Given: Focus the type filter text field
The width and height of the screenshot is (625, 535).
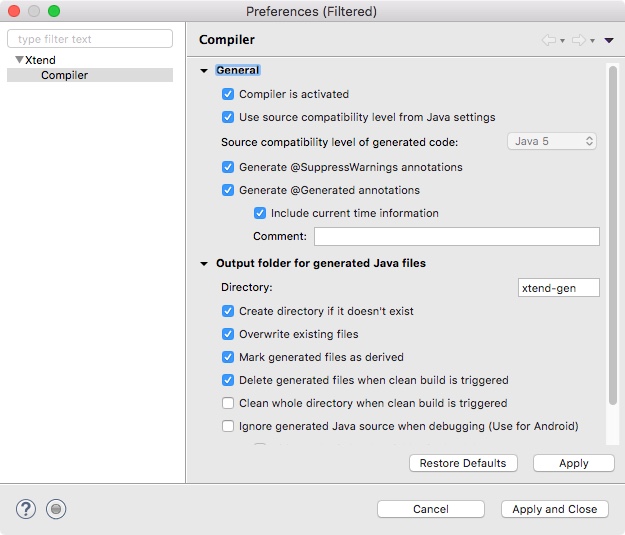Looking at the screenshot, I should 90,39.
